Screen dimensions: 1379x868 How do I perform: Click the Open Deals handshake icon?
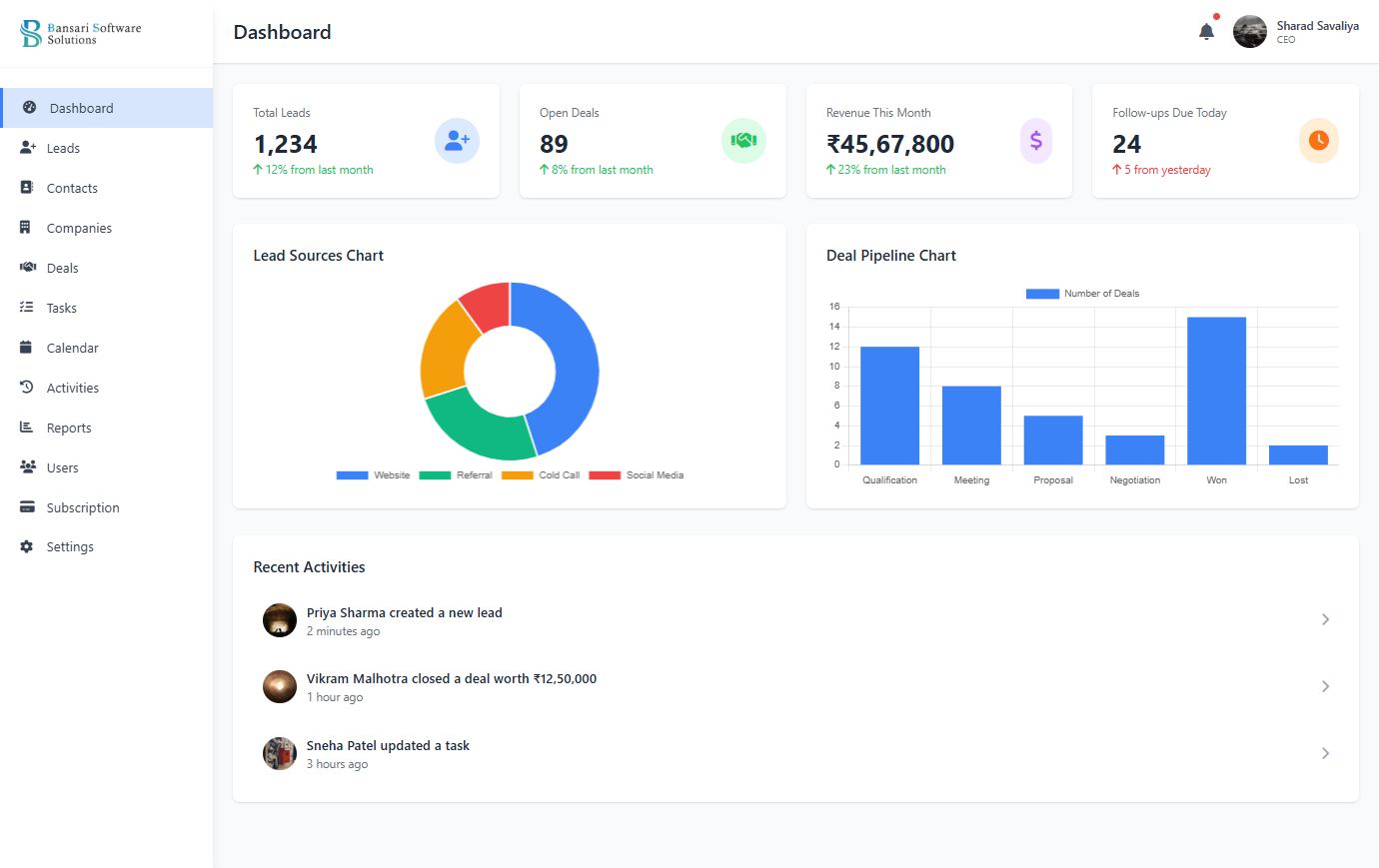pyautogui.click(x=743, y=141)
